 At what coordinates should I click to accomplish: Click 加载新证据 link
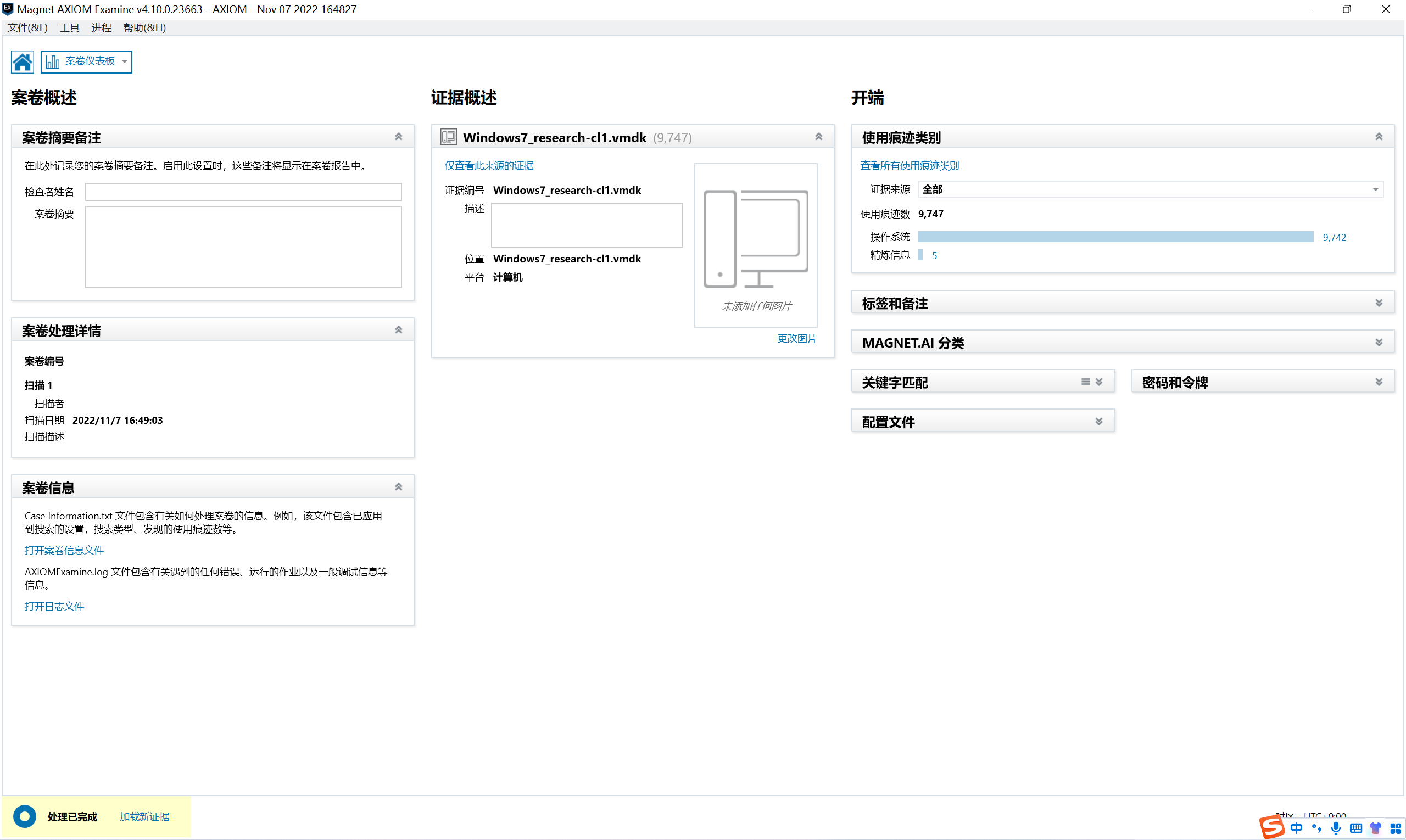(x=144, y=817)
